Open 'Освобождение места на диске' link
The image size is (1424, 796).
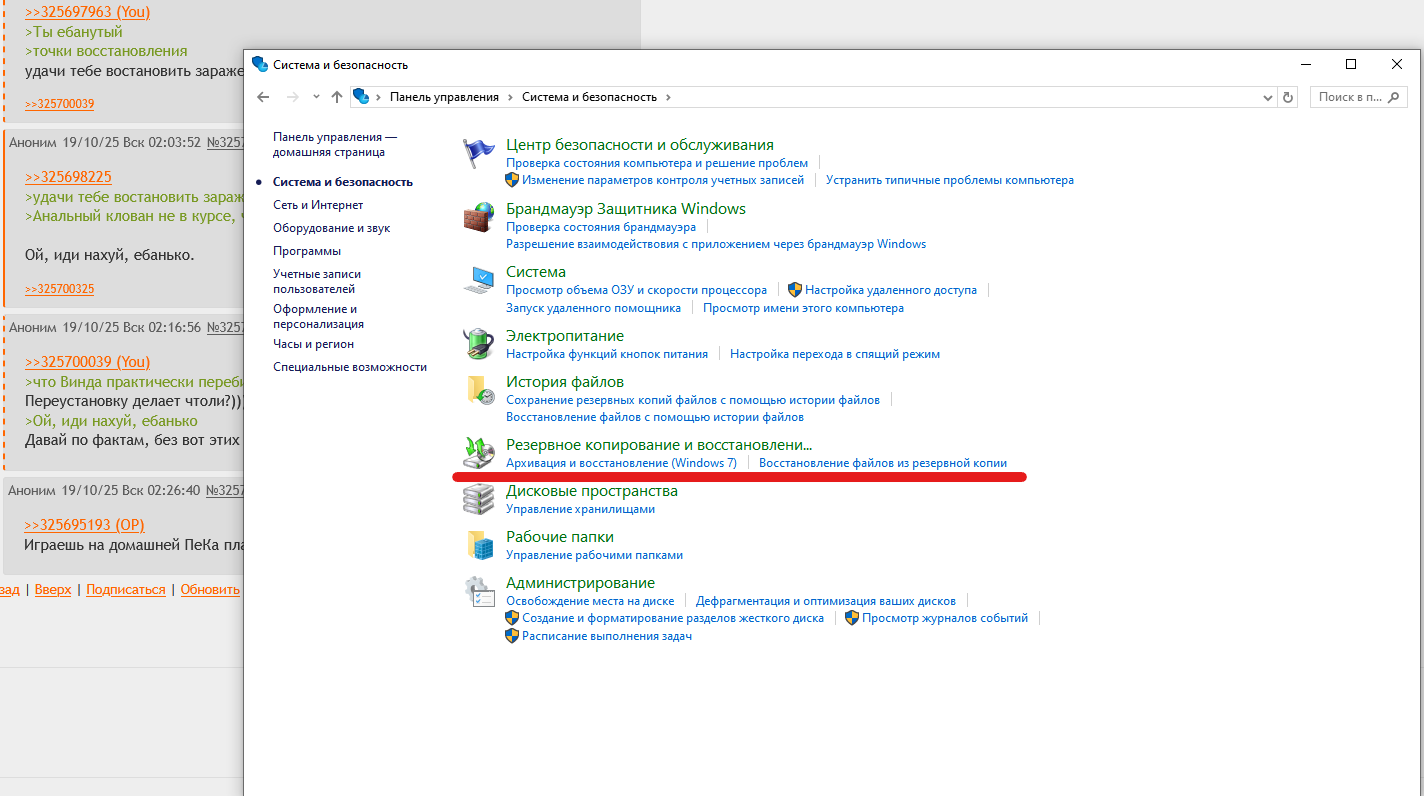(x=590, y=601)
